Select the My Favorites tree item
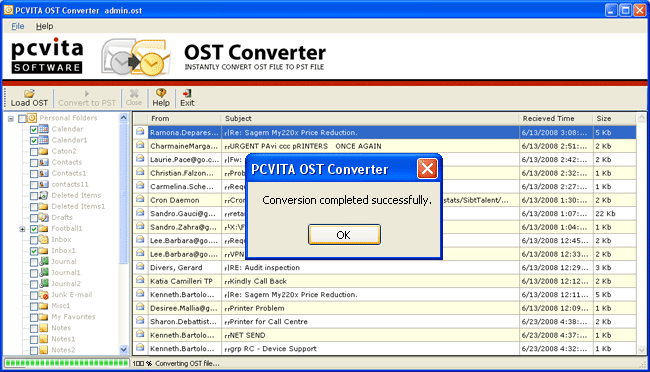 [x=73, y=317]
